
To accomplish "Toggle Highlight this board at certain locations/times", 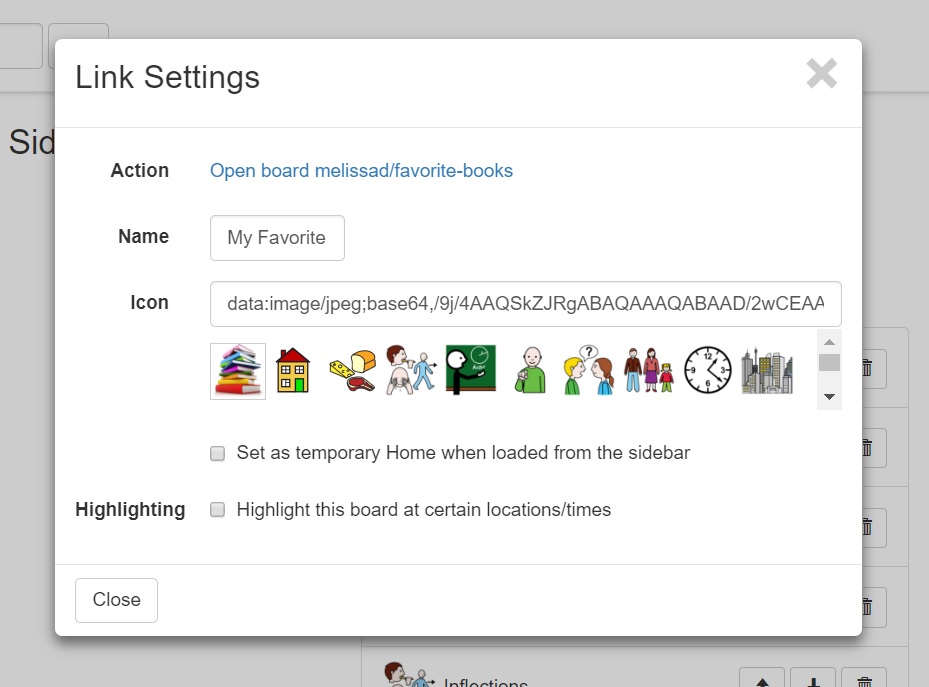I will [x=217, y=510].
